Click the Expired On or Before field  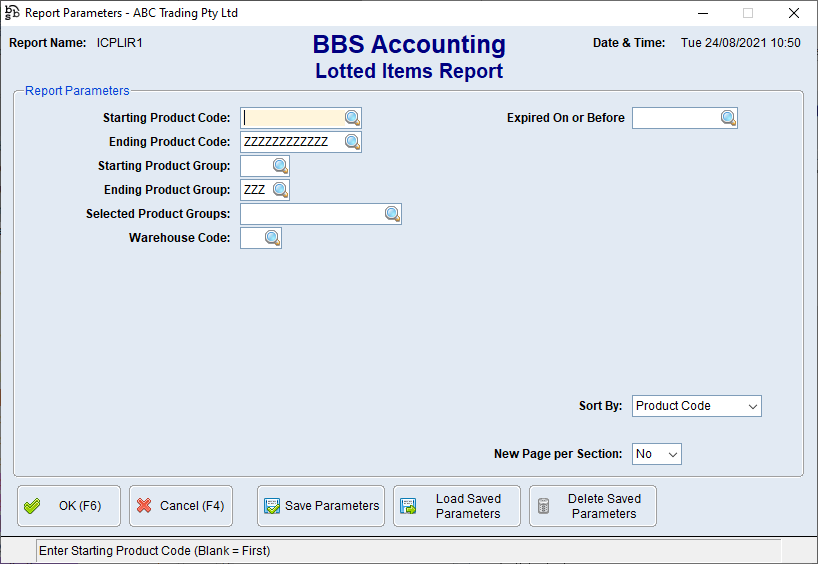[x=675, y=118]
